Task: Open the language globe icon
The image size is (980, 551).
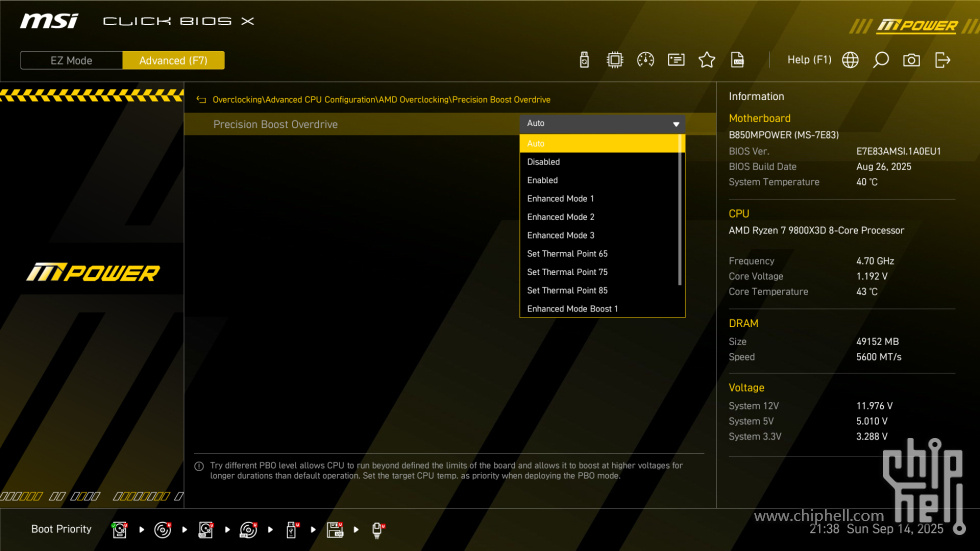Action: pyautogui.click(x=850, y=60)
